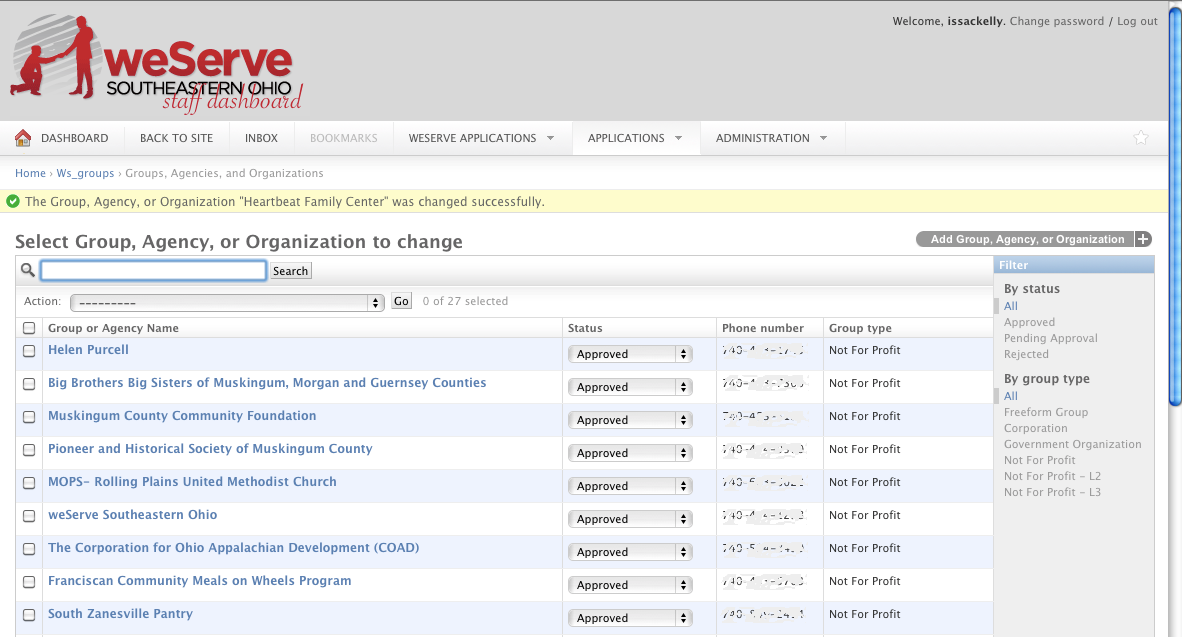Go to Home breadcrumb

tap(30, 173)
